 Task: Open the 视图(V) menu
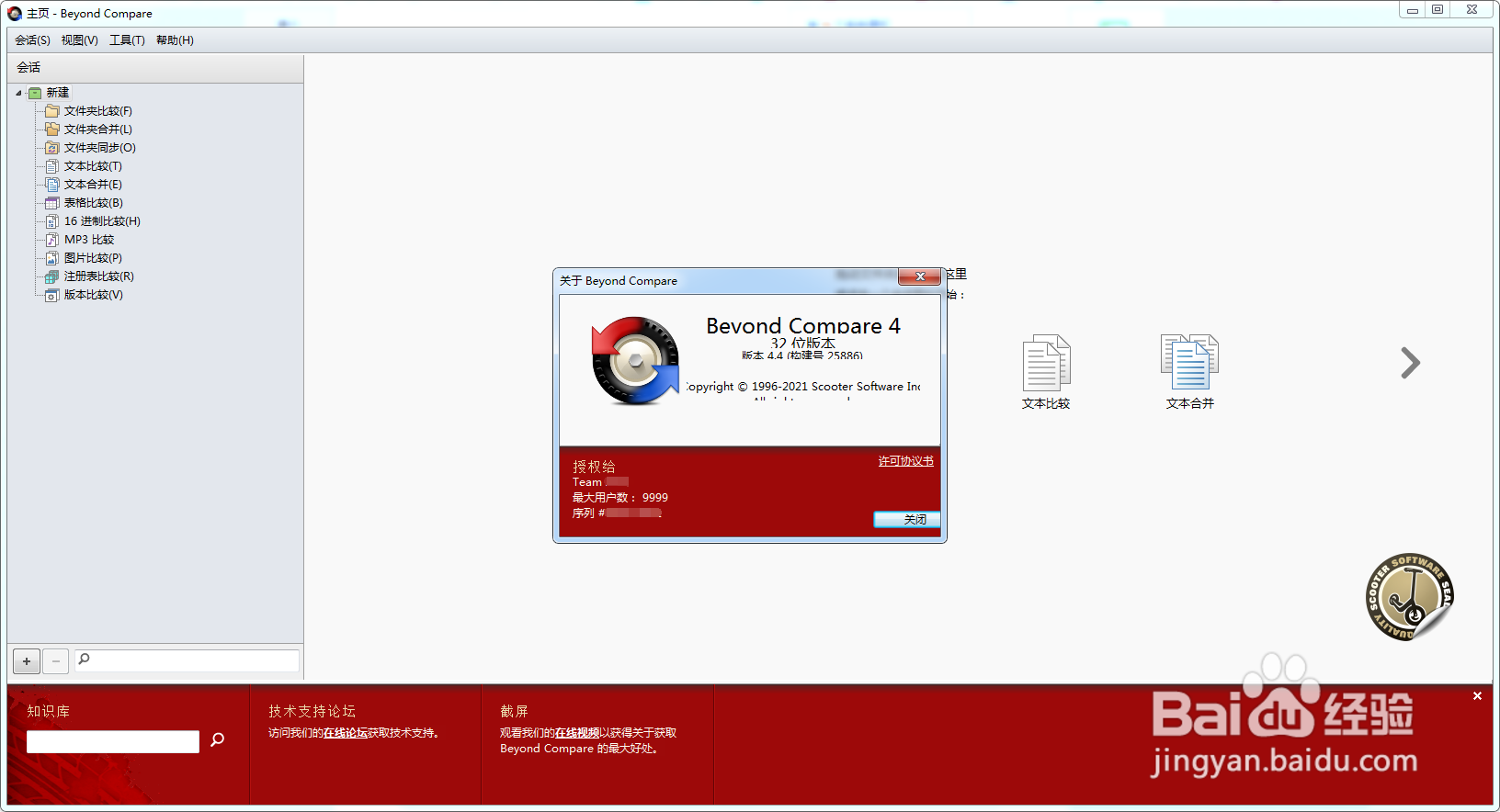click(80, 40)
